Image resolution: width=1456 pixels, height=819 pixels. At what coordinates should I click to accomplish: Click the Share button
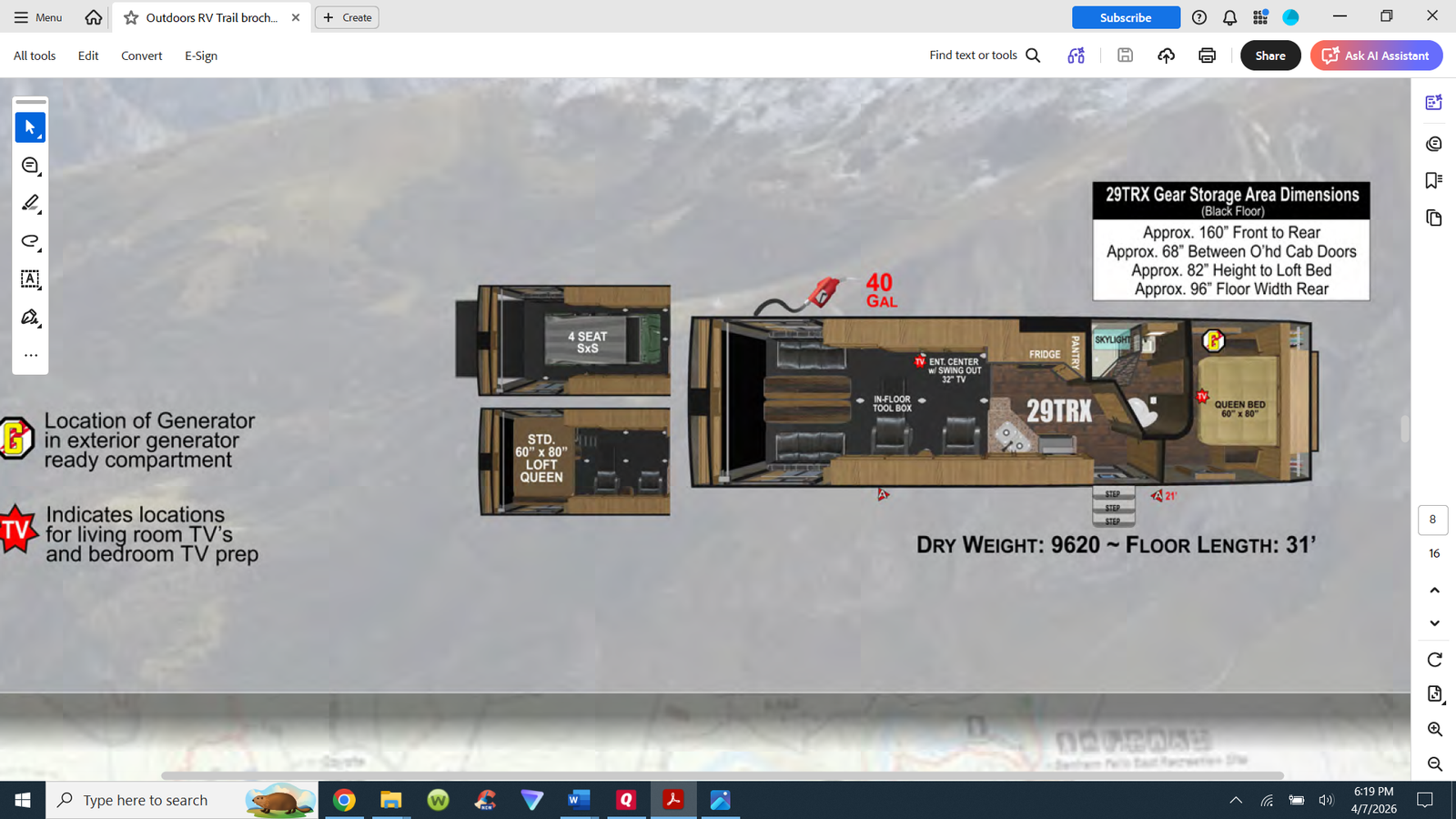click(1270, 56)
